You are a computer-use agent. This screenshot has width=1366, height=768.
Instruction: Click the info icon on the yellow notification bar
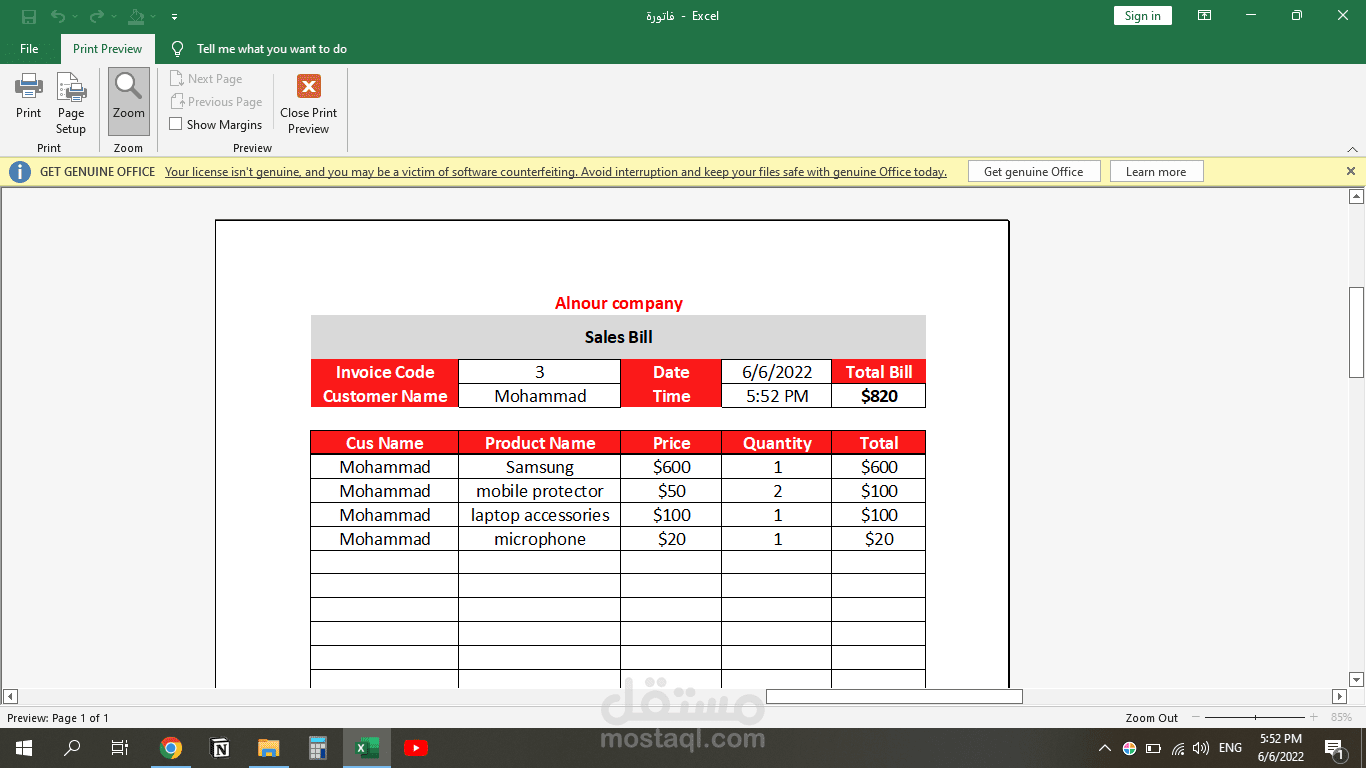click(19, 172)
